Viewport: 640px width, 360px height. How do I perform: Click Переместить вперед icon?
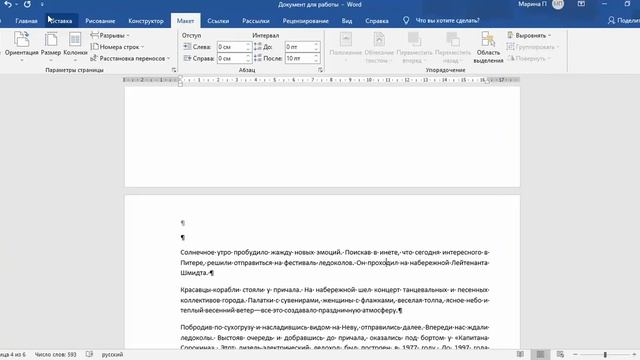click(414, 40)
